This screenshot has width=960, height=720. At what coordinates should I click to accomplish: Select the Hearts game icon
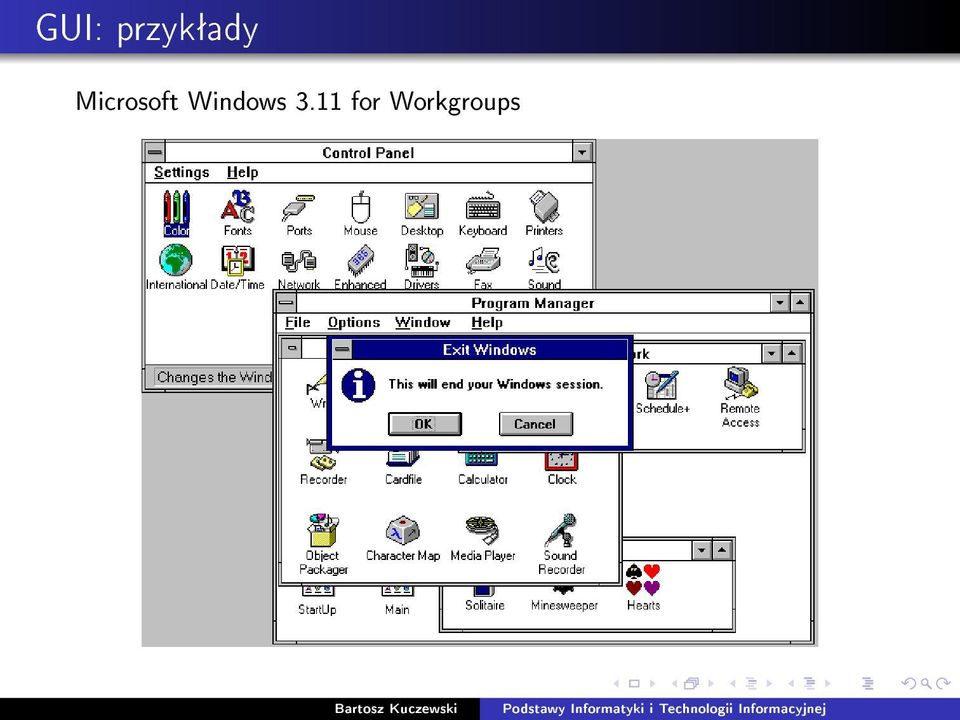point(643,587)
